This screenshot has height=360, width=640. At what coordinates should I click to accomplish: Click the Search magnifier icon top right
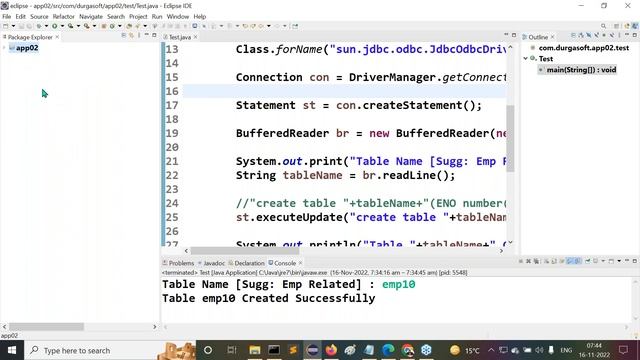pos(604,26)
